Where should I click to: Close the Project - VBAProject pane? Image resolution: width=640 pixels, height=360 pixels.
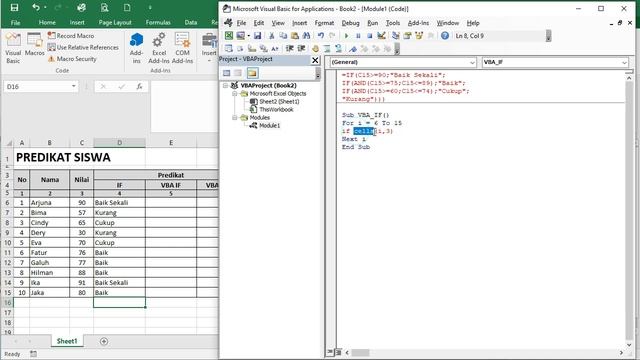pos(315,60)
